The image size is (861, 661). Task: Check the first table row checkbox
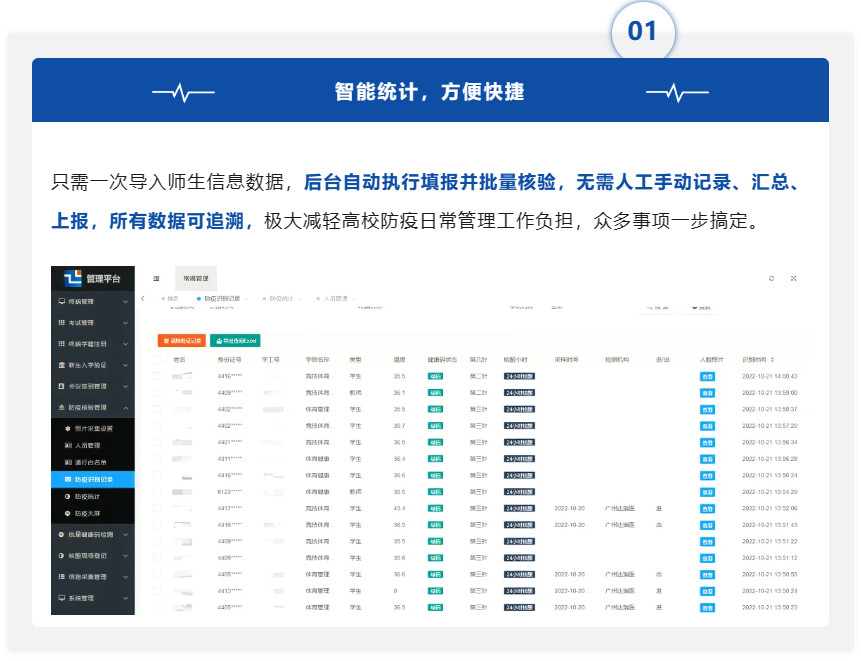click(x=157, y=376)
